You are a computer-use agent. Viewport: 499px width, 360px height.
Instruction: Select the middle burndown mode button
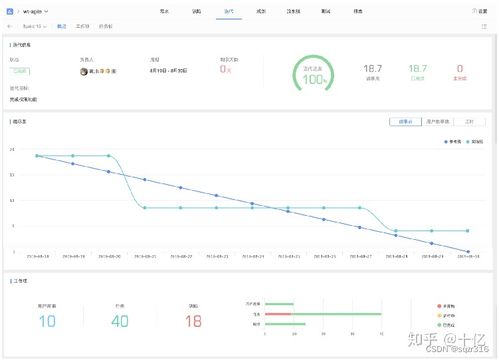click(x=438, y=122)
